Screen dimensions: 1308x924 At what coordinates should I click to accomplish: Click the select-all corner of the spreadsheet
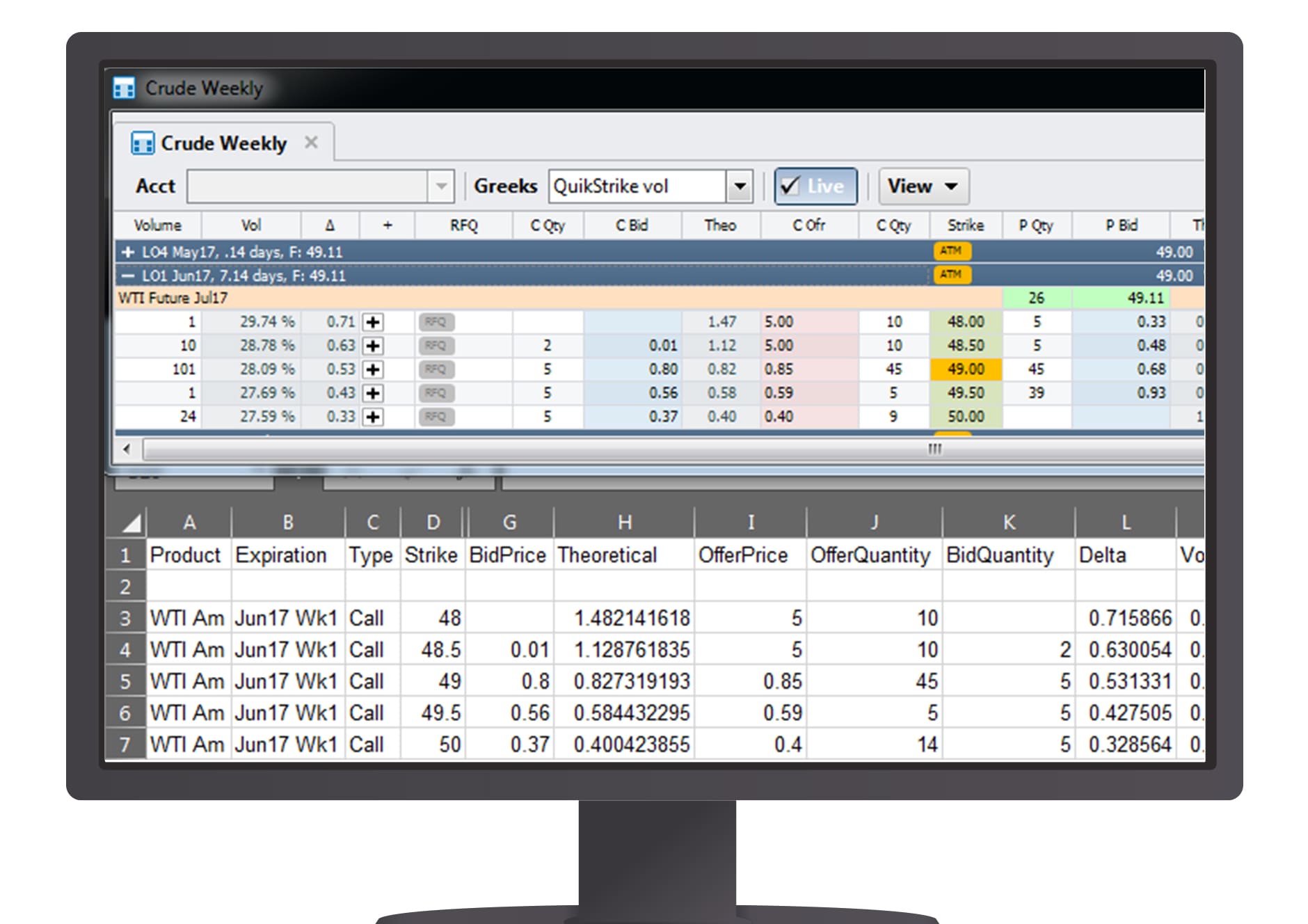point(127,523)
